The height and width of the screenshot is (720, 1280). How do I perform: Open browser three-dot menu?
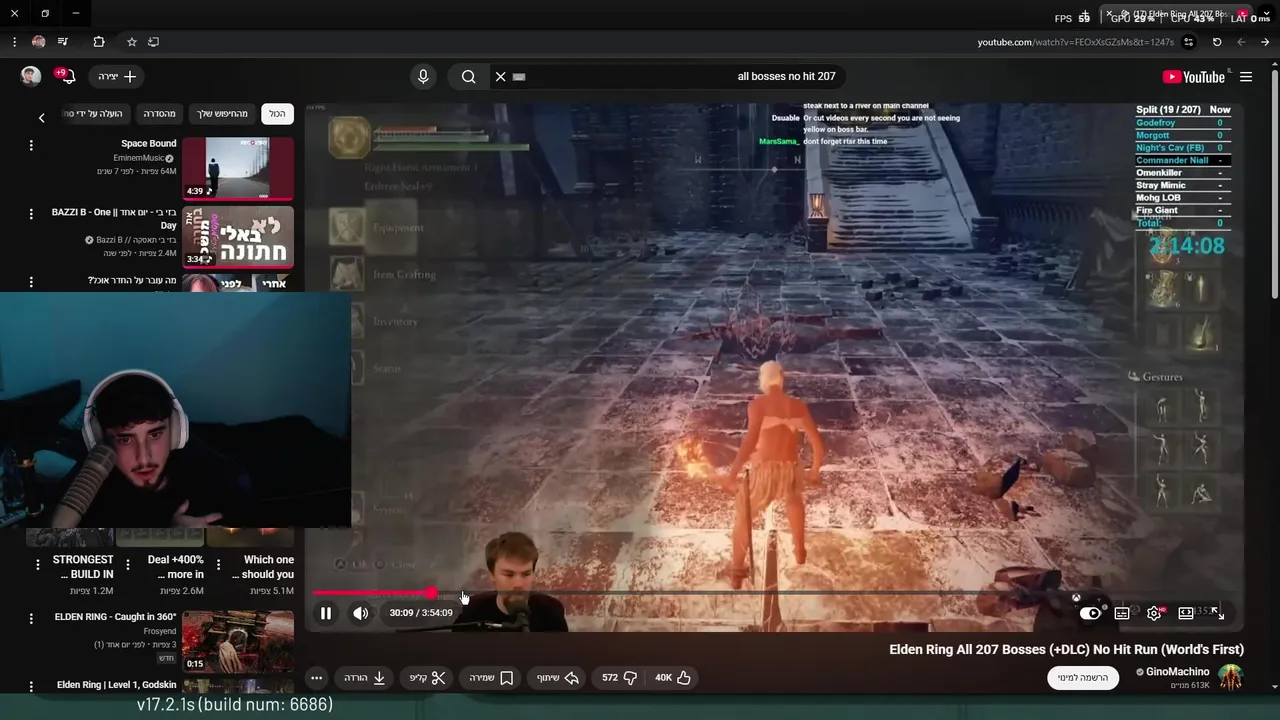tap(14, 42)
